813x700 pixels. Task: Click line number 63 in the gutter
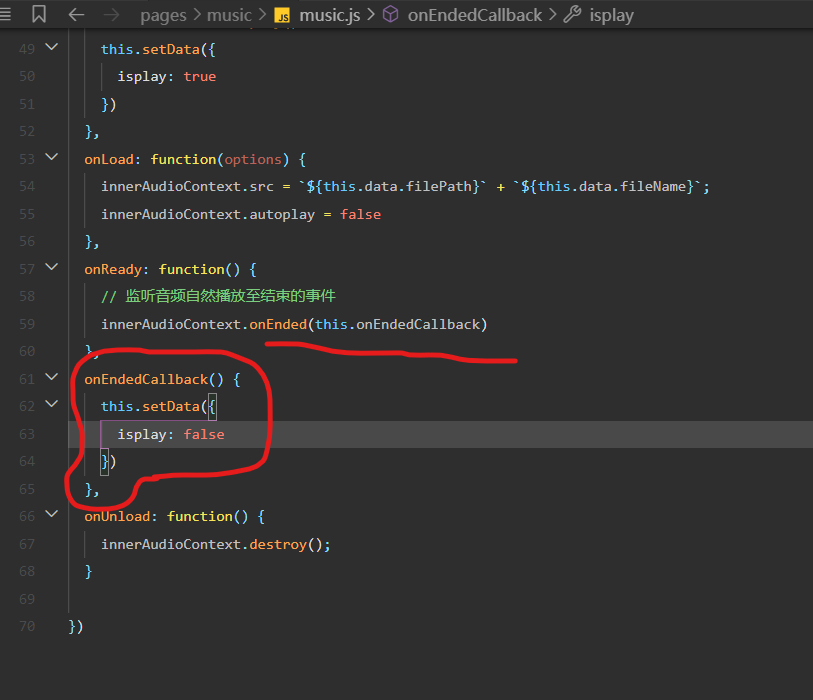[x=27, y=435]
